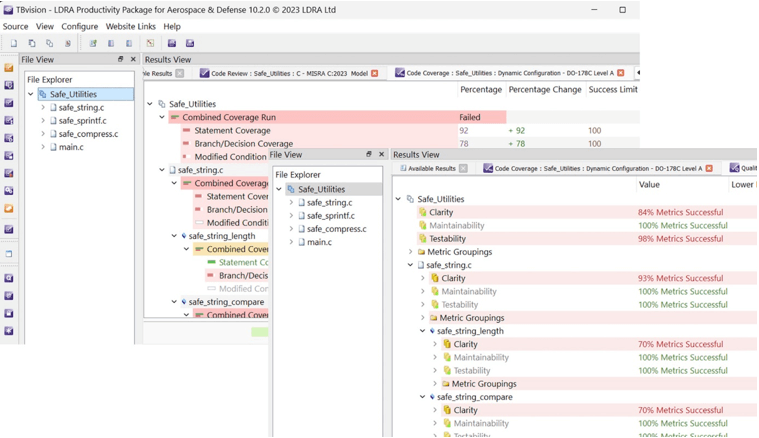The width and height of the screenshot is (759, 438).
Task: Close the front window's File View panel
Action: point(381,154)
